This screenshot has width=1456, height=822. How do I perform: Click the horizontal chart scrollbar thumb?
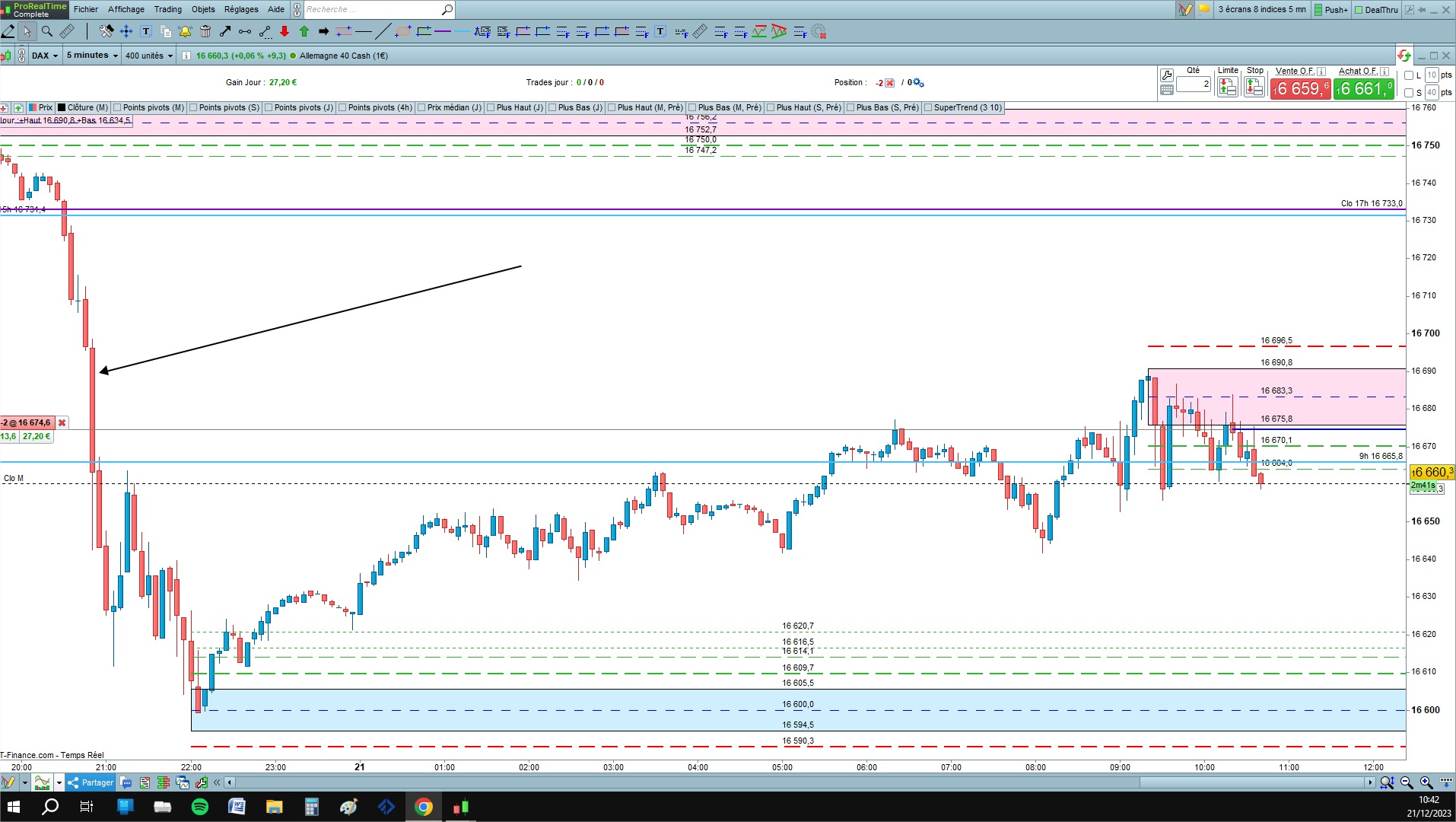coord(1251,782)
